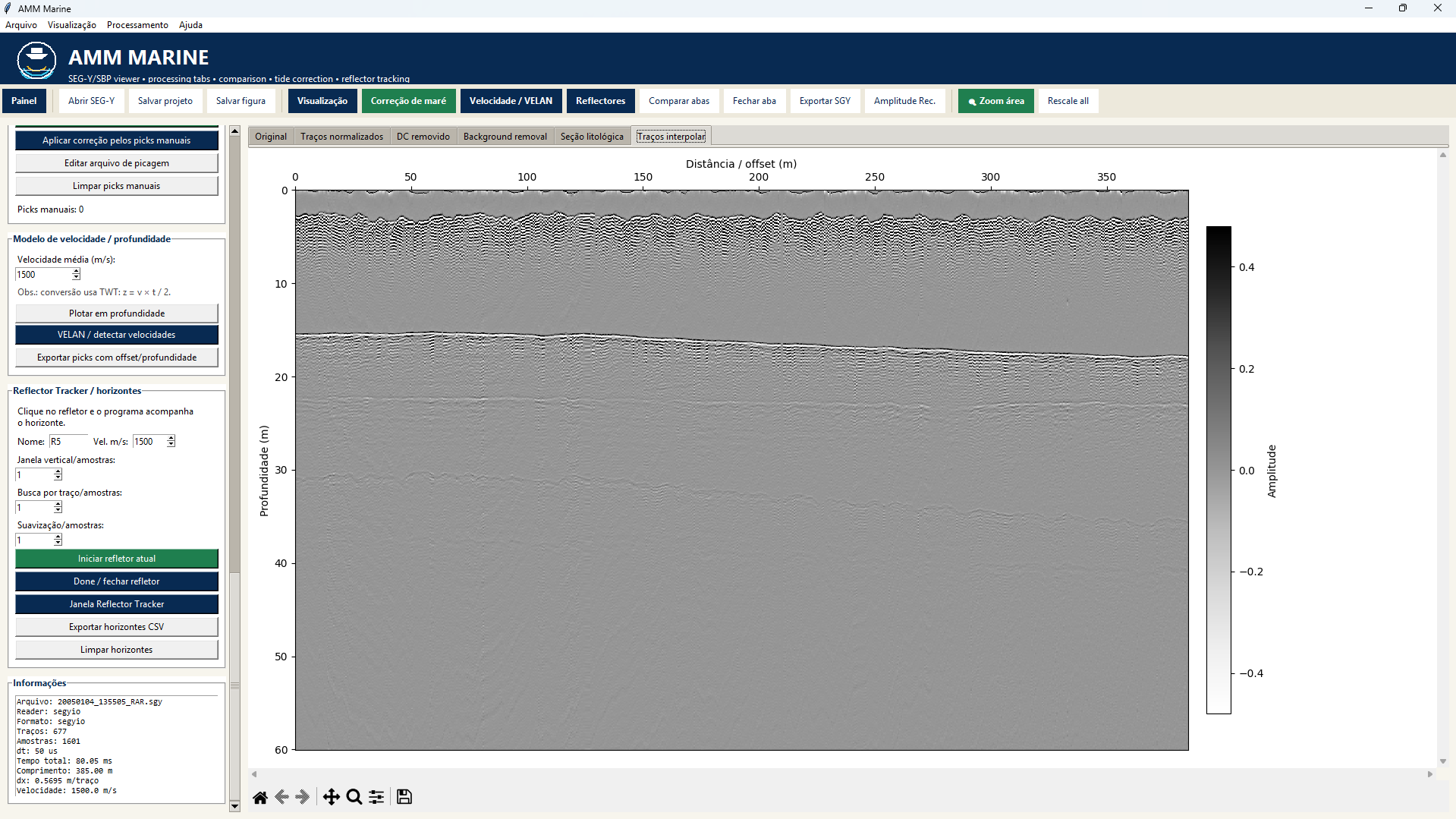Click Abrir SEG-Y button
The image size is (1456, 819).
click(92, 101)
